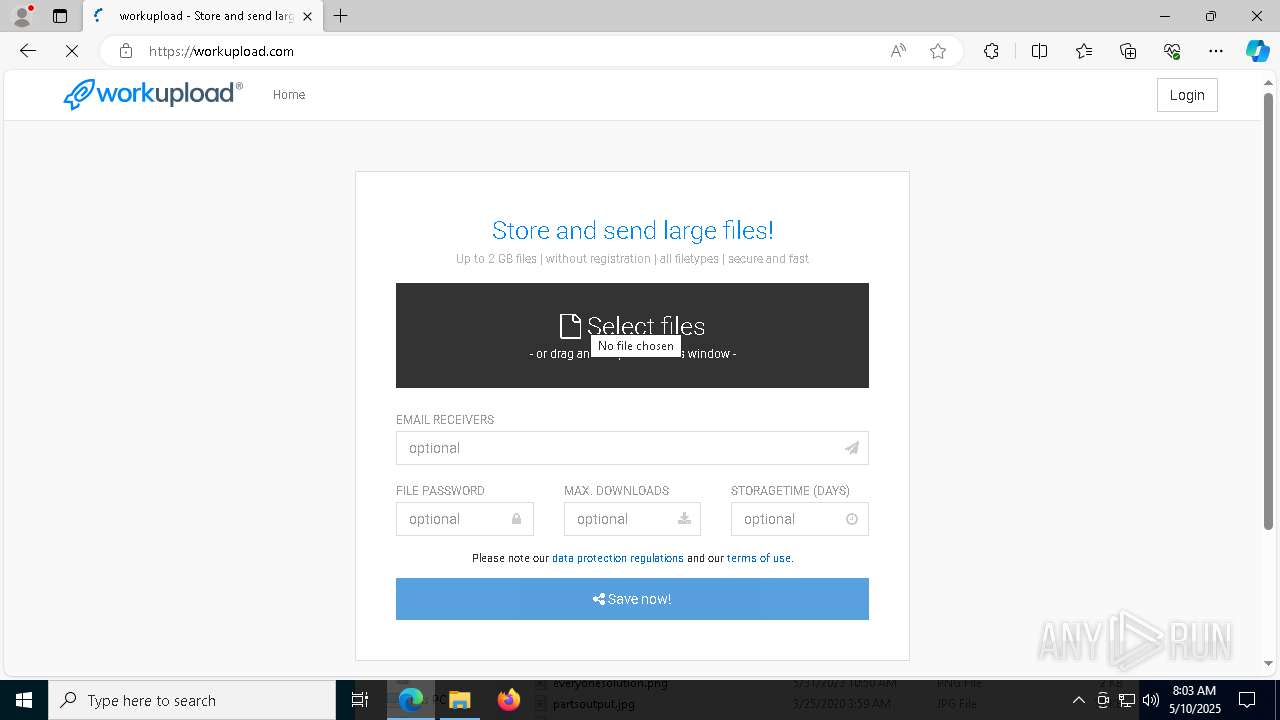
Task: Open Settings and more ellipsis menu
Action: point(1216,51)
